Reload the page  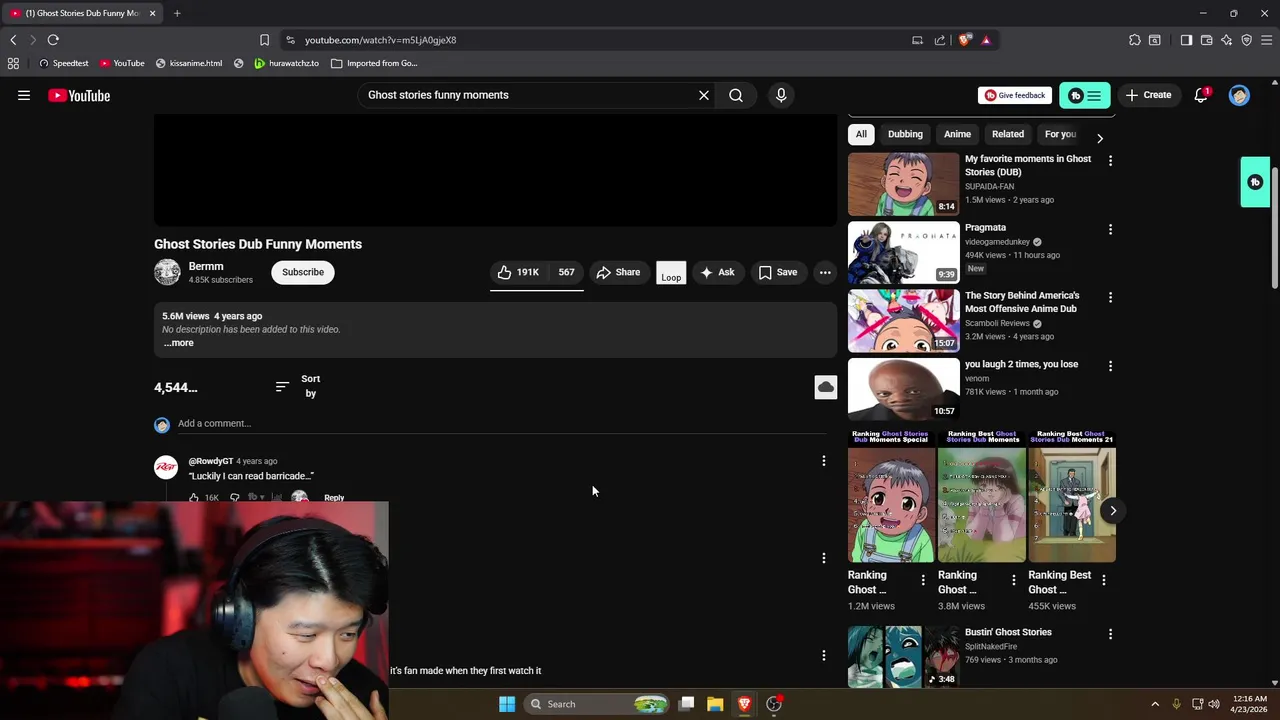[53, 40]
